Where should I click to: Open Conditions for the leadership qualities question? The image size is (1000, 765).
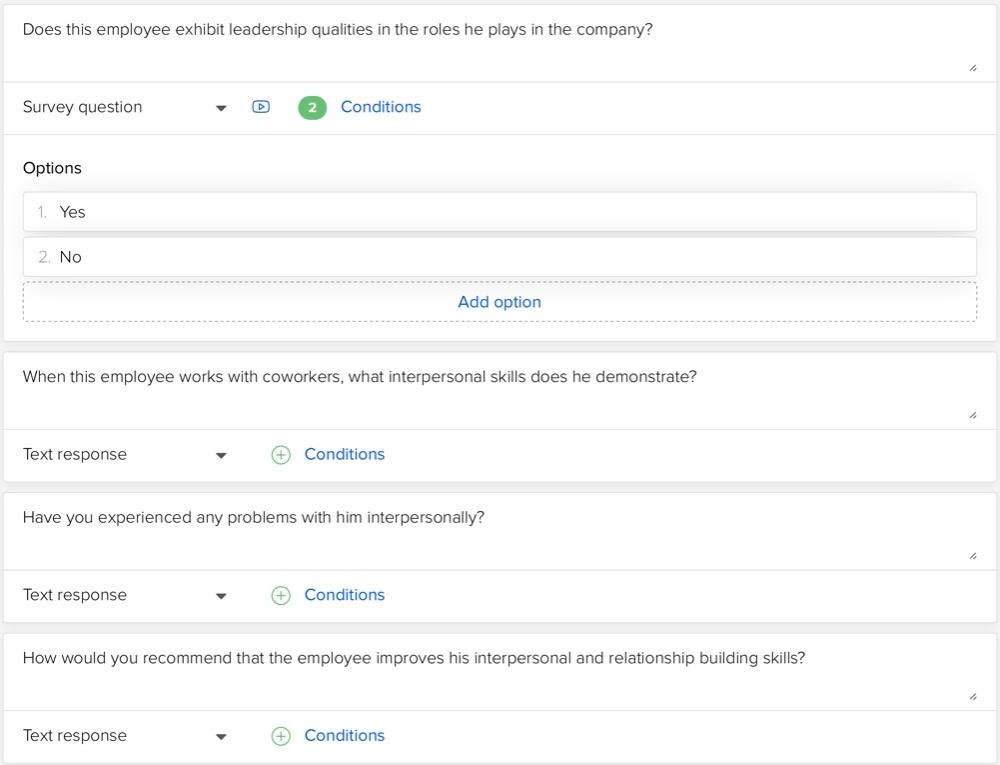click(x=381, y=106)
